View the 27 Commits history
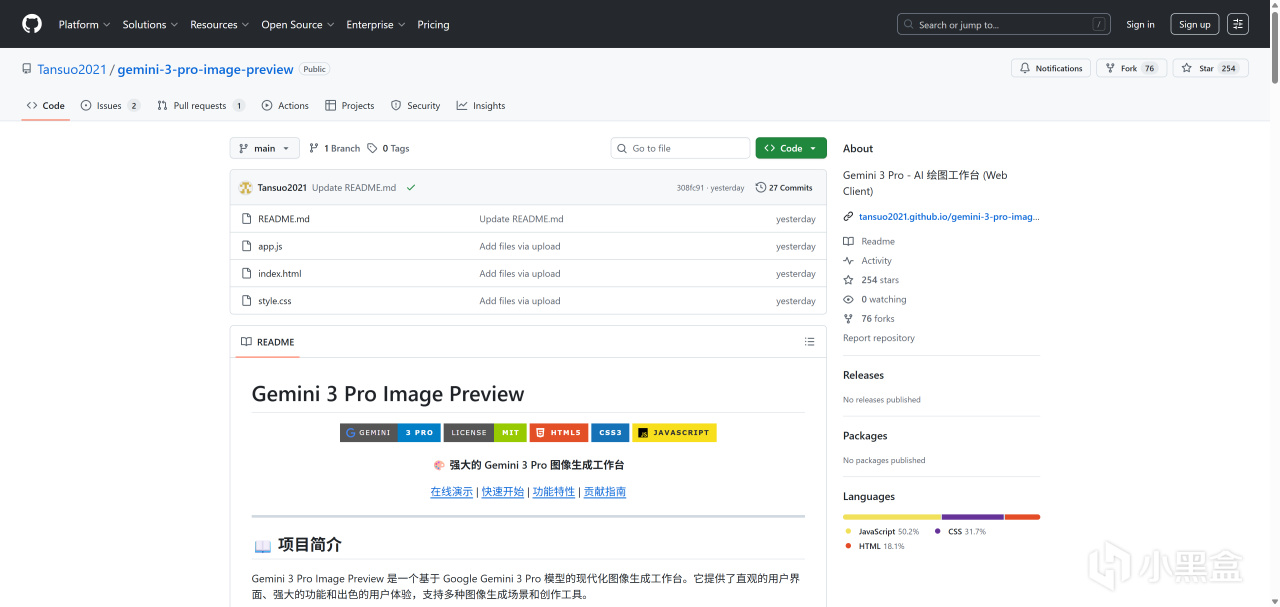Screen dimensions: 1280x607 click(784, 187)
